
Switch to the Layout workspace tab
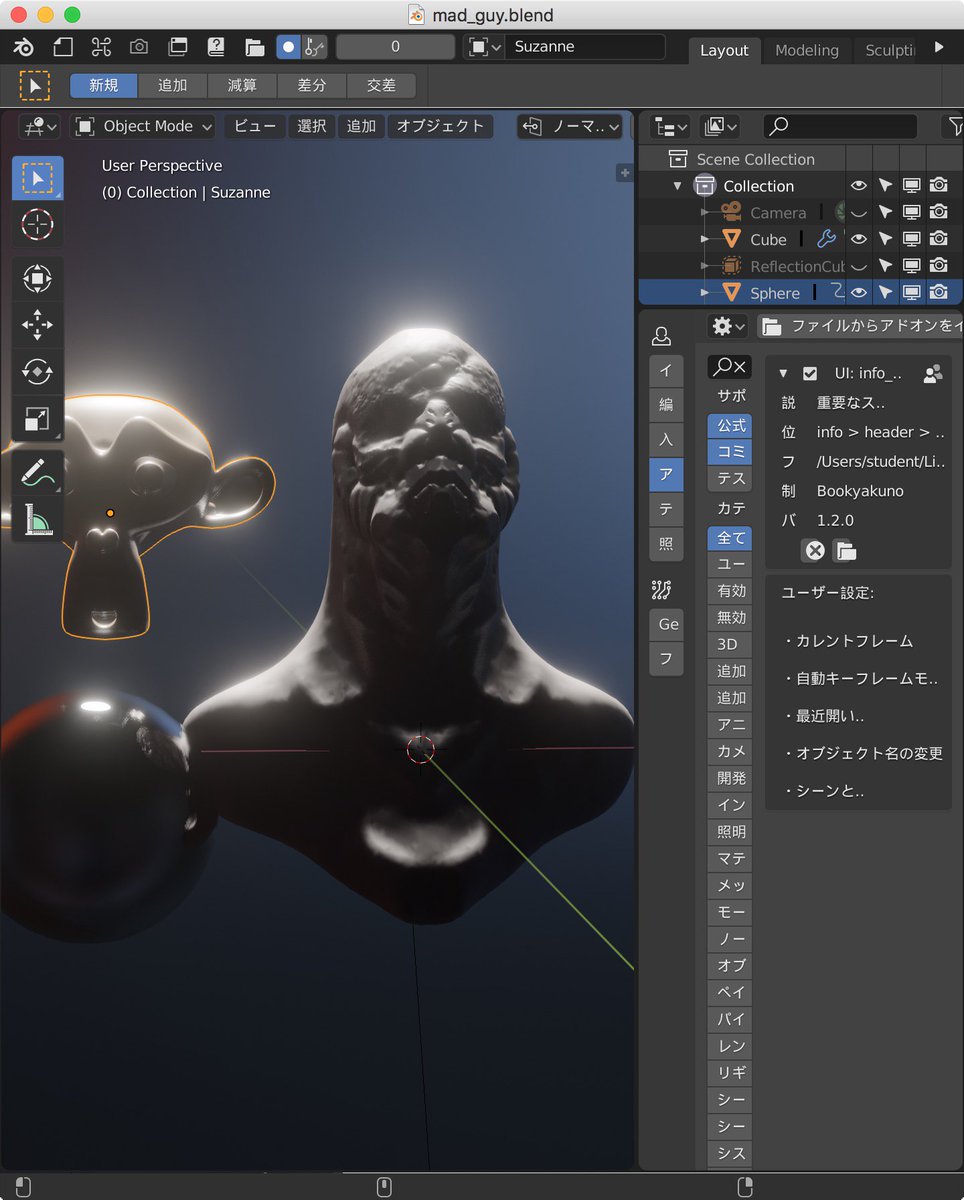coord(724,50)
